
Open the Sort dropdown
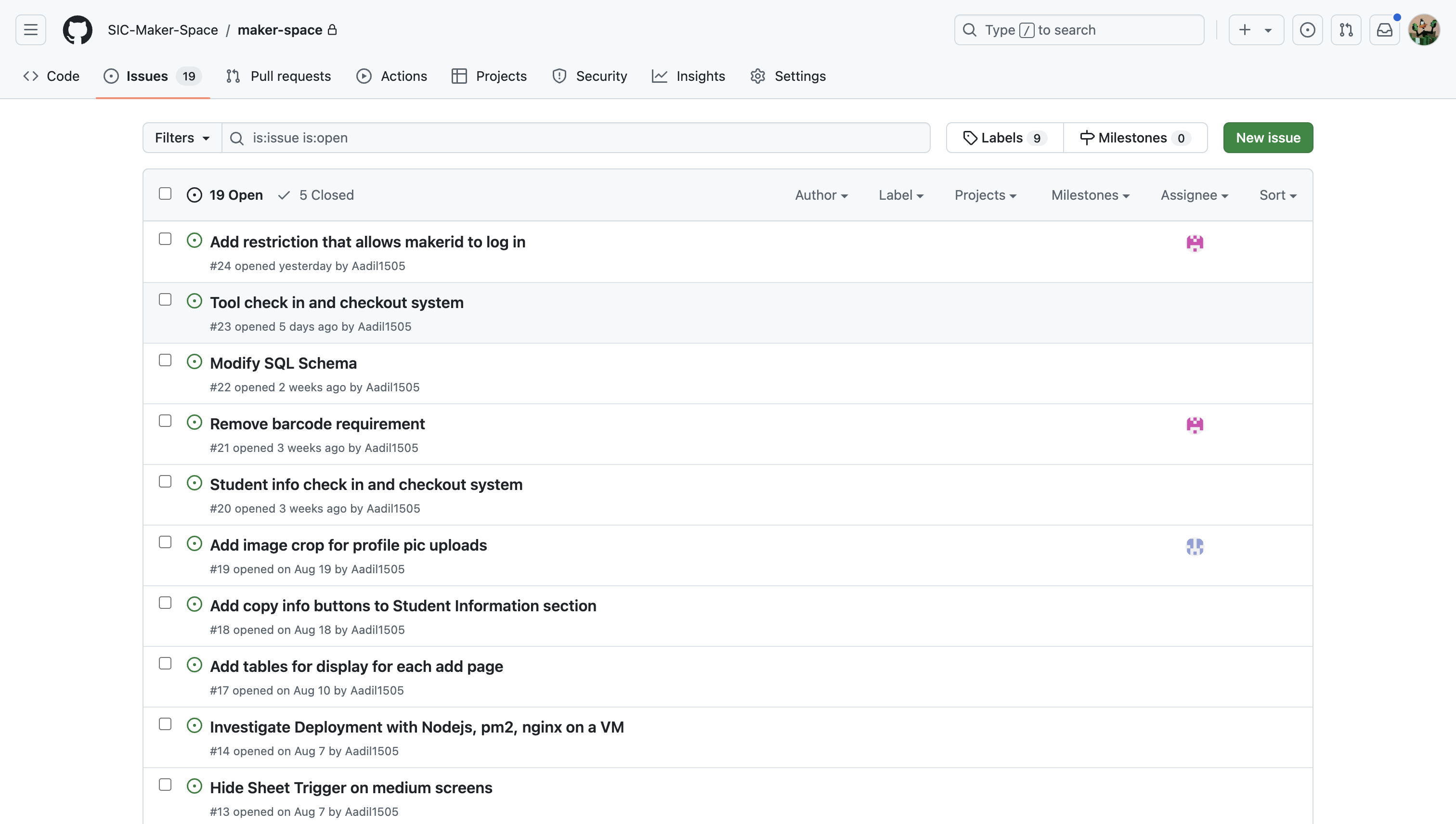tap(1277, 194)
